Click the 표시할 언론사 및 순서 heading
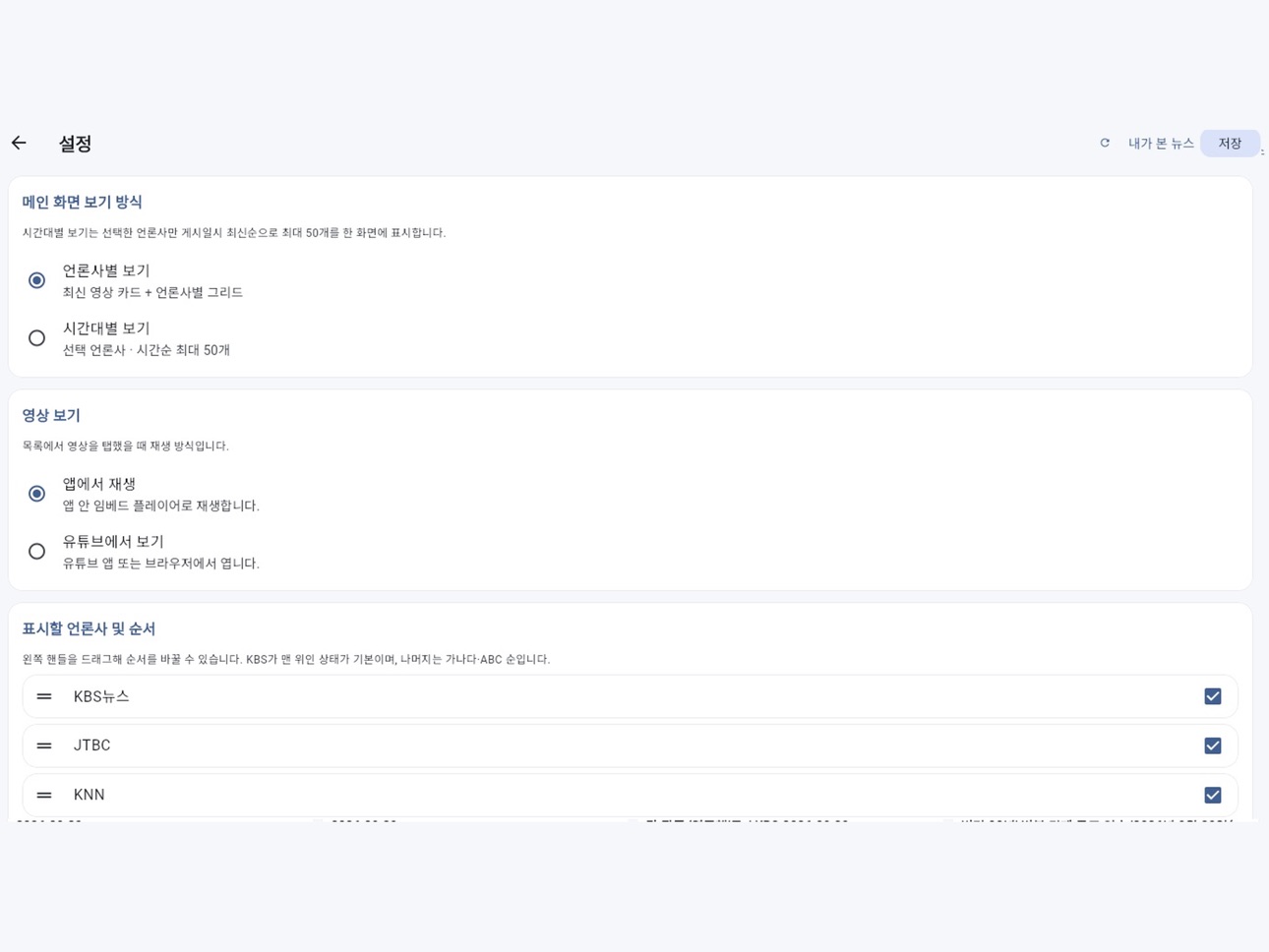 tap(89, 628)
